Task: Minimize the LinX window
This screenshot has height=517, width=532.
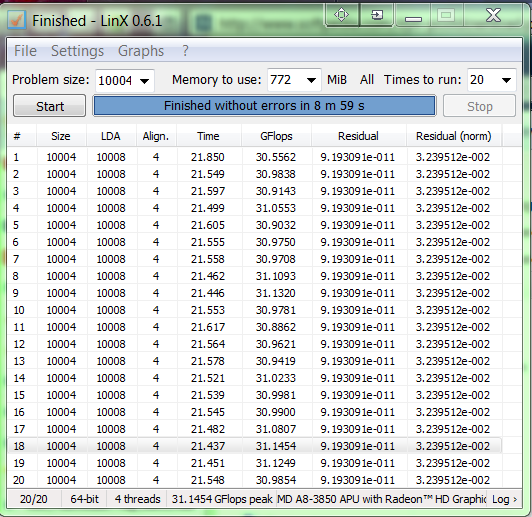Action: [x=413, y=15]
